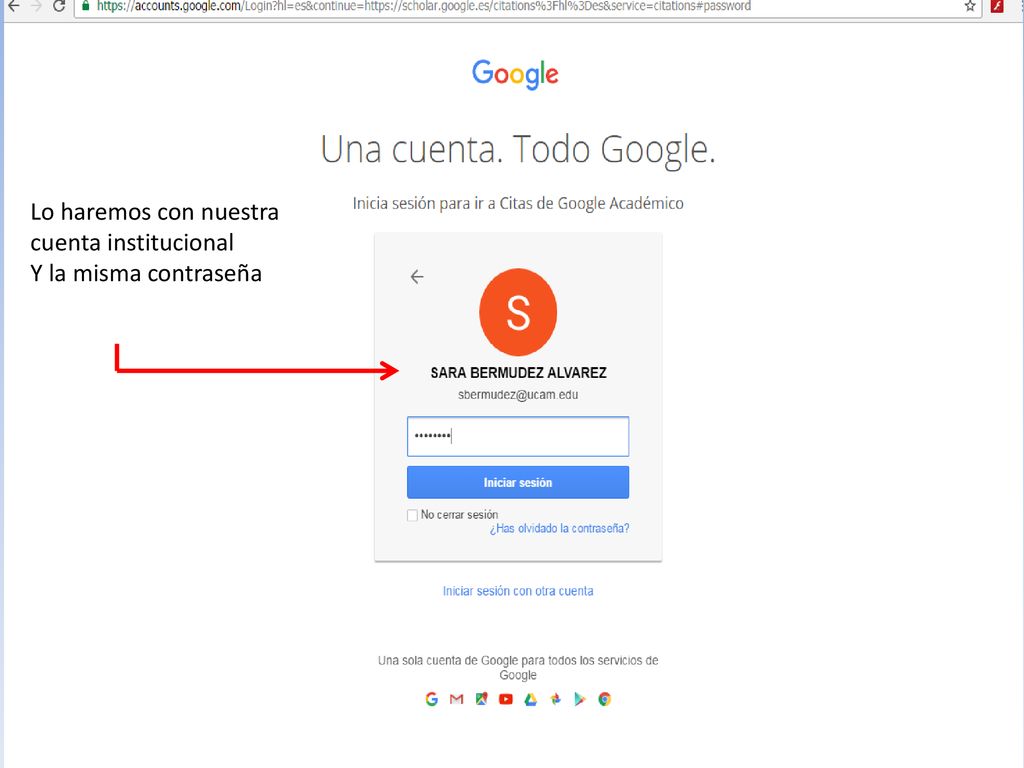Click the Google Search G icon

(x=432, y=699)
